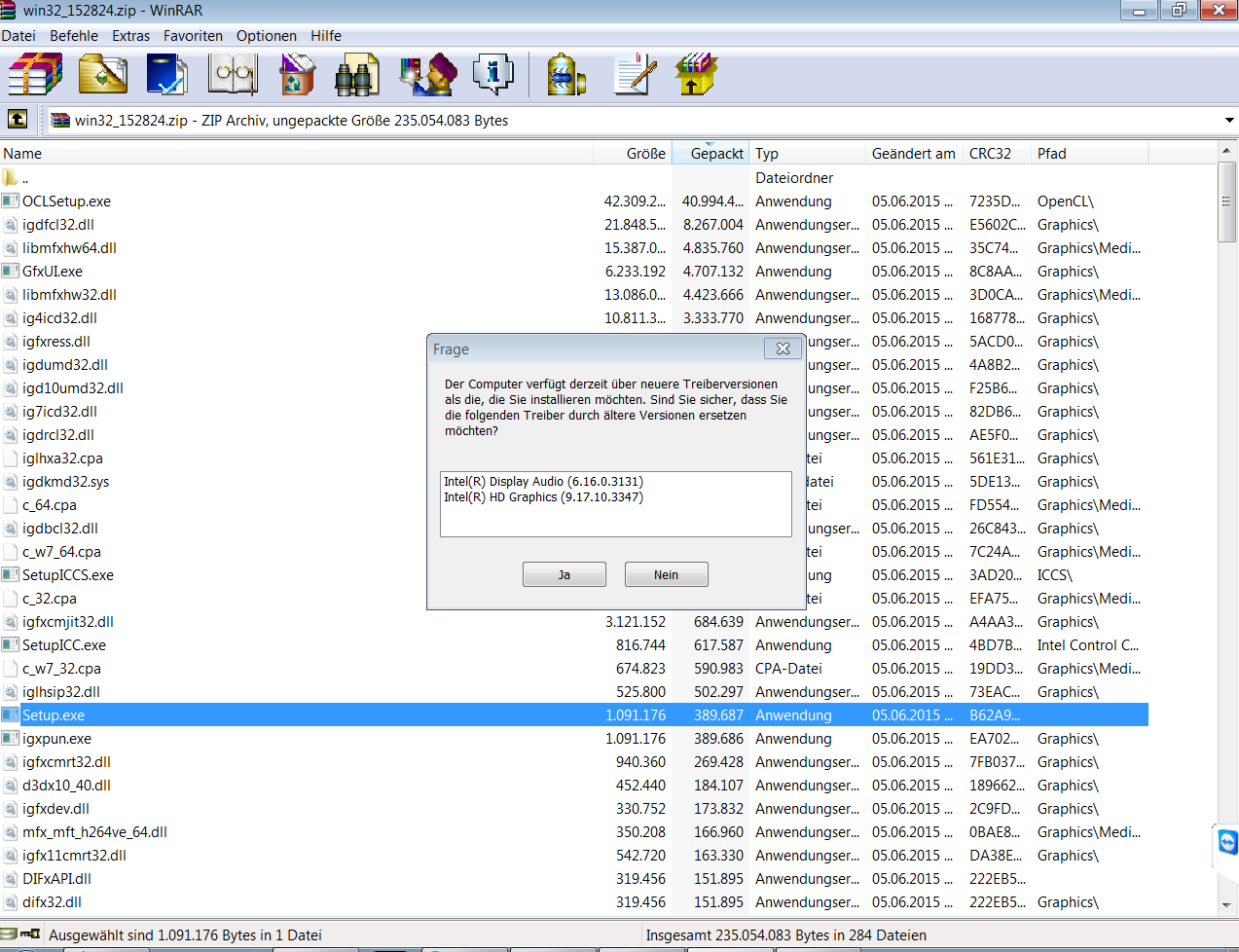
Task: Select the d3dx10_40.dll file row
Action: point(574,786)
